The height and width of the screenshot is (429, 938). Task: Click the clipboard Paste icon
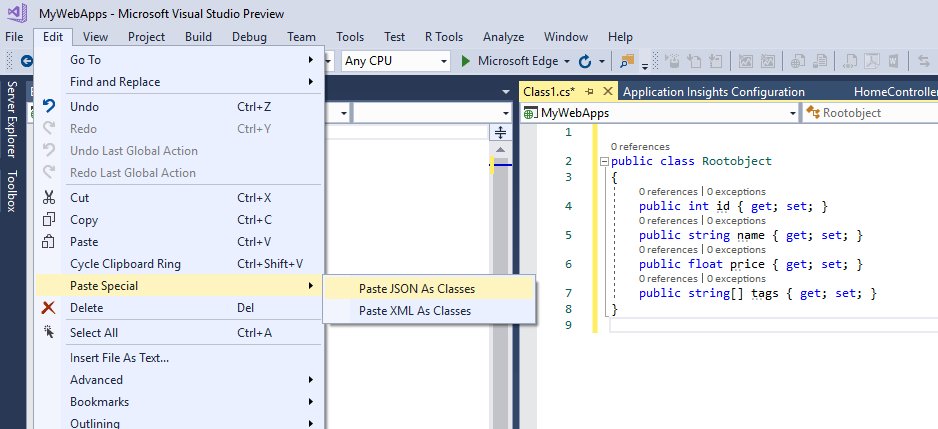pyautogui.click(x=49, y=242)
